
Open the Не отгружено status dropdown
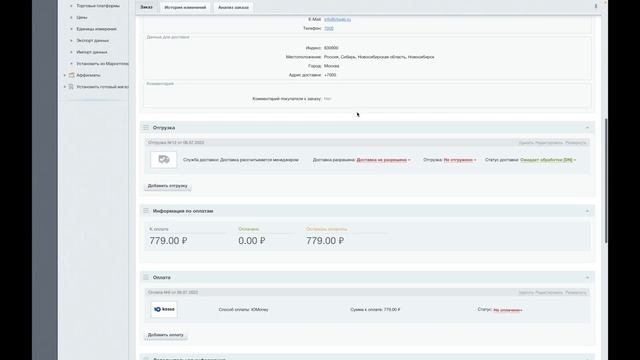coord(460,160)
